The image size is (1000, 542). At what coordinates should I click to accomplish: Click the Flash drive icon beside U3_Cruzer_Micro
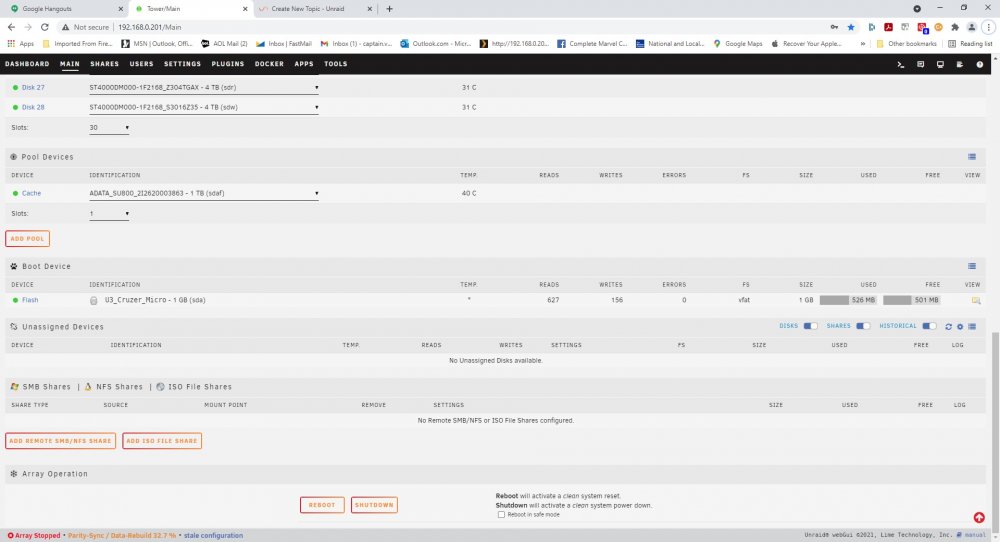tap(94, 300)
